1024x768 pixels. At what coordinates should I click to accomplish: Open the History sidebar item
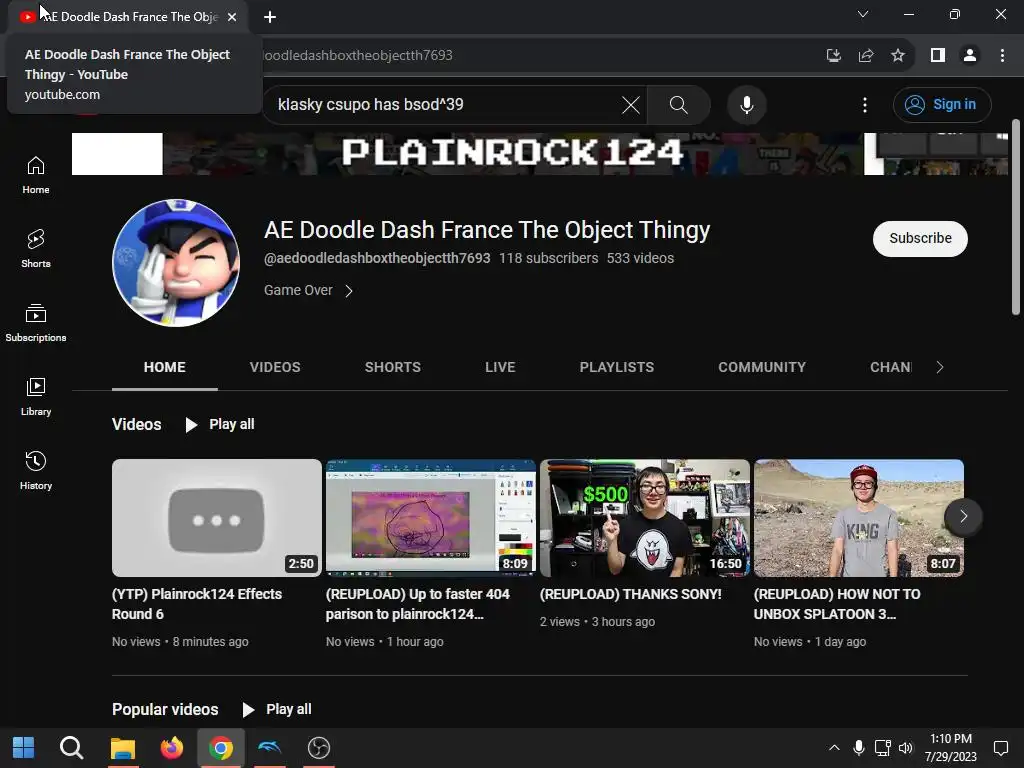click(x=35, y=470)
